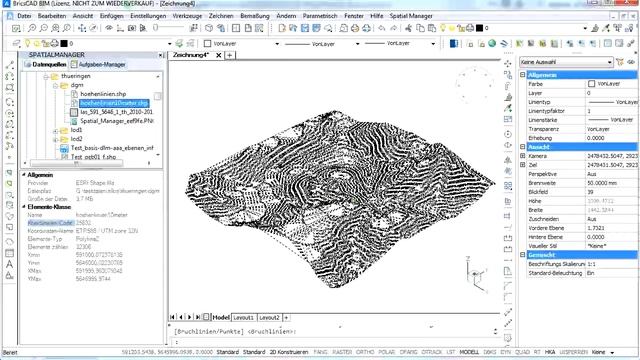Image resolution: width=640 pixels, height=360 pixels.
Task: Click the command line input field
Action: (335, 342)
